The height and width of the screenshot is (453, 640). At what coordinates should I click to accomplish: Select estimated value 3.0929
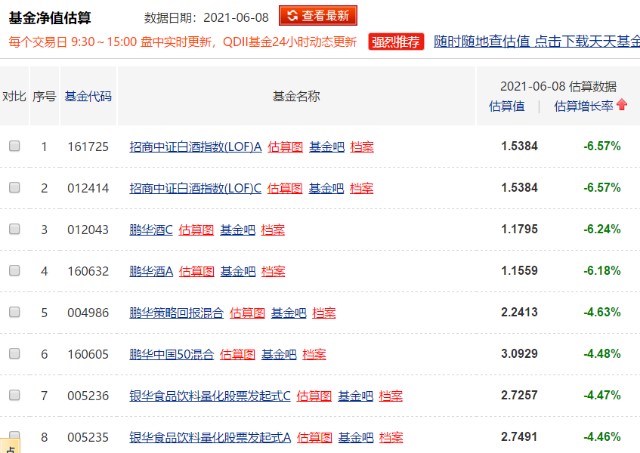[x=519, y=353]
